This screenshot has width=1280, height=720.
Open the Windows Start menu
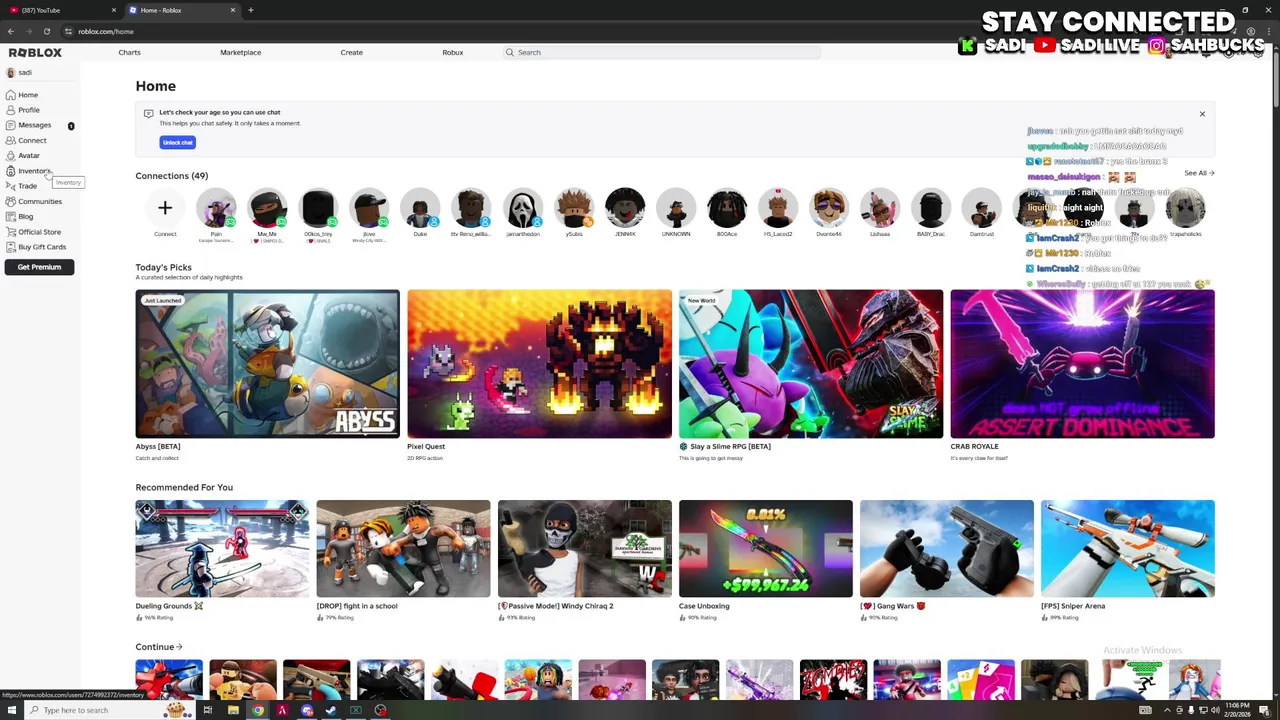(11, 710)
